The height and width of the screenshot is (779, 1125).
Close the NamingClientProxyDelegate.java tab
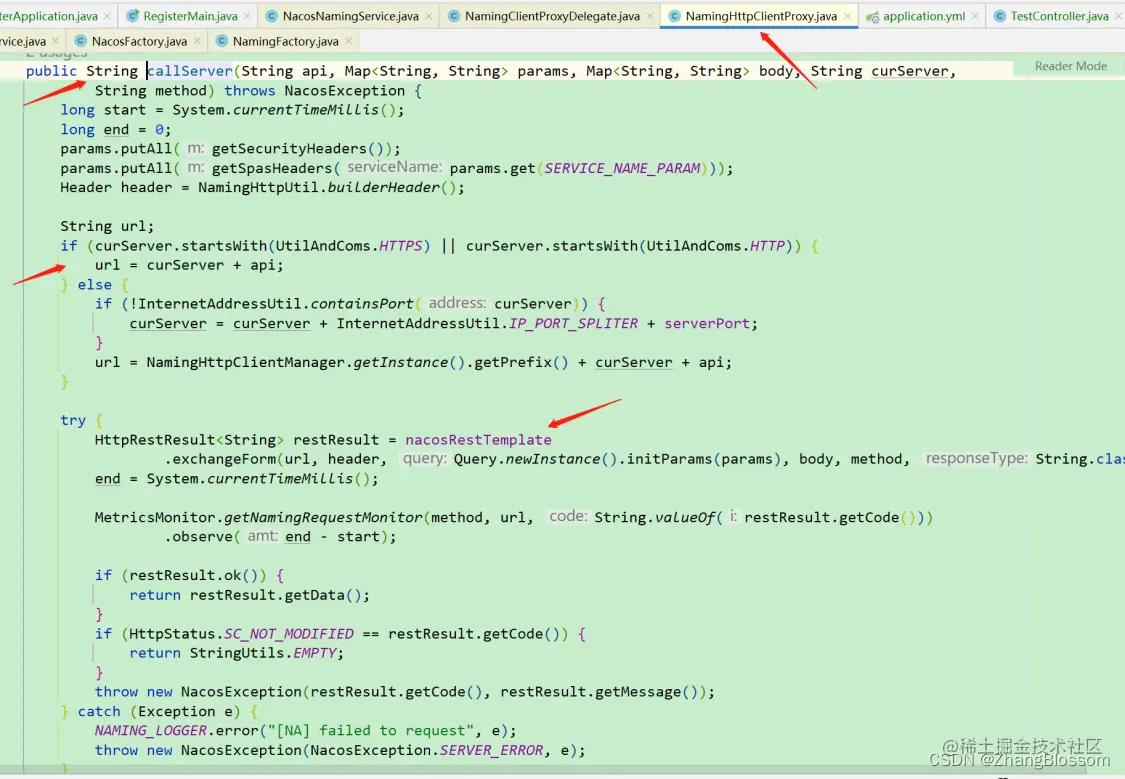click(x=650, y=16)
